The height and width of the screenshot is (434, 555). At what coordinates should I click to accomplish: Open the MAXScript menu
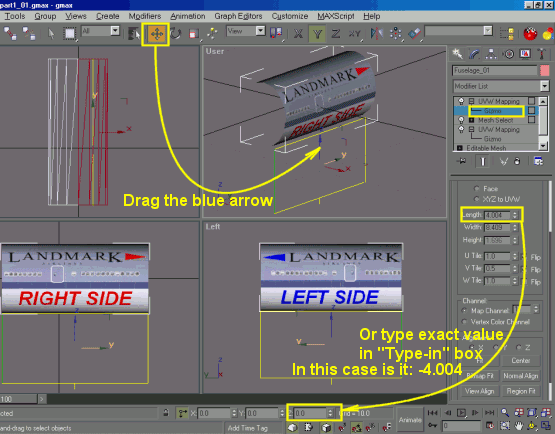pos(336,16)
